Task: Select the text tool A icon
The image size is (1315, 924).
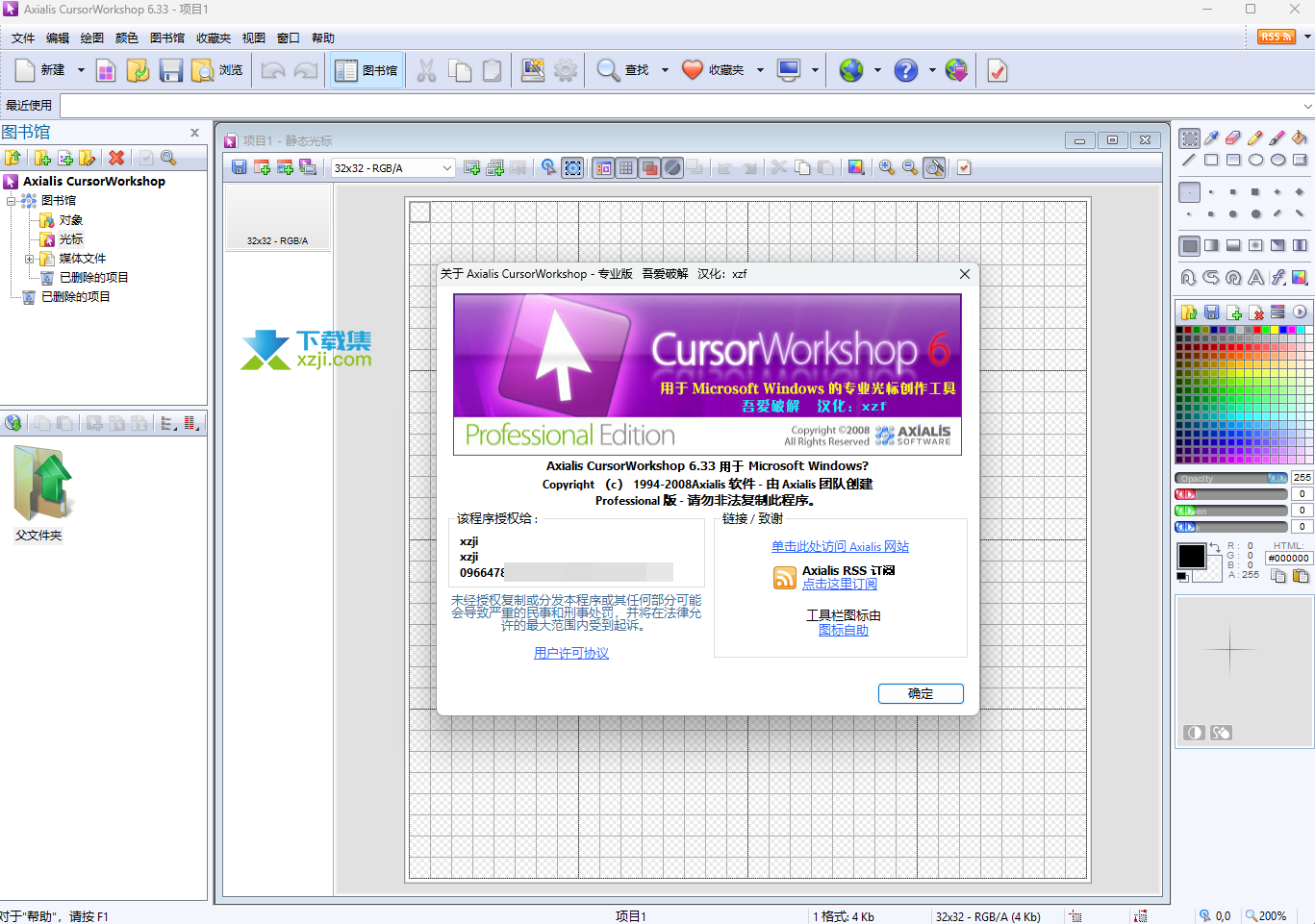Action: 1255,278
